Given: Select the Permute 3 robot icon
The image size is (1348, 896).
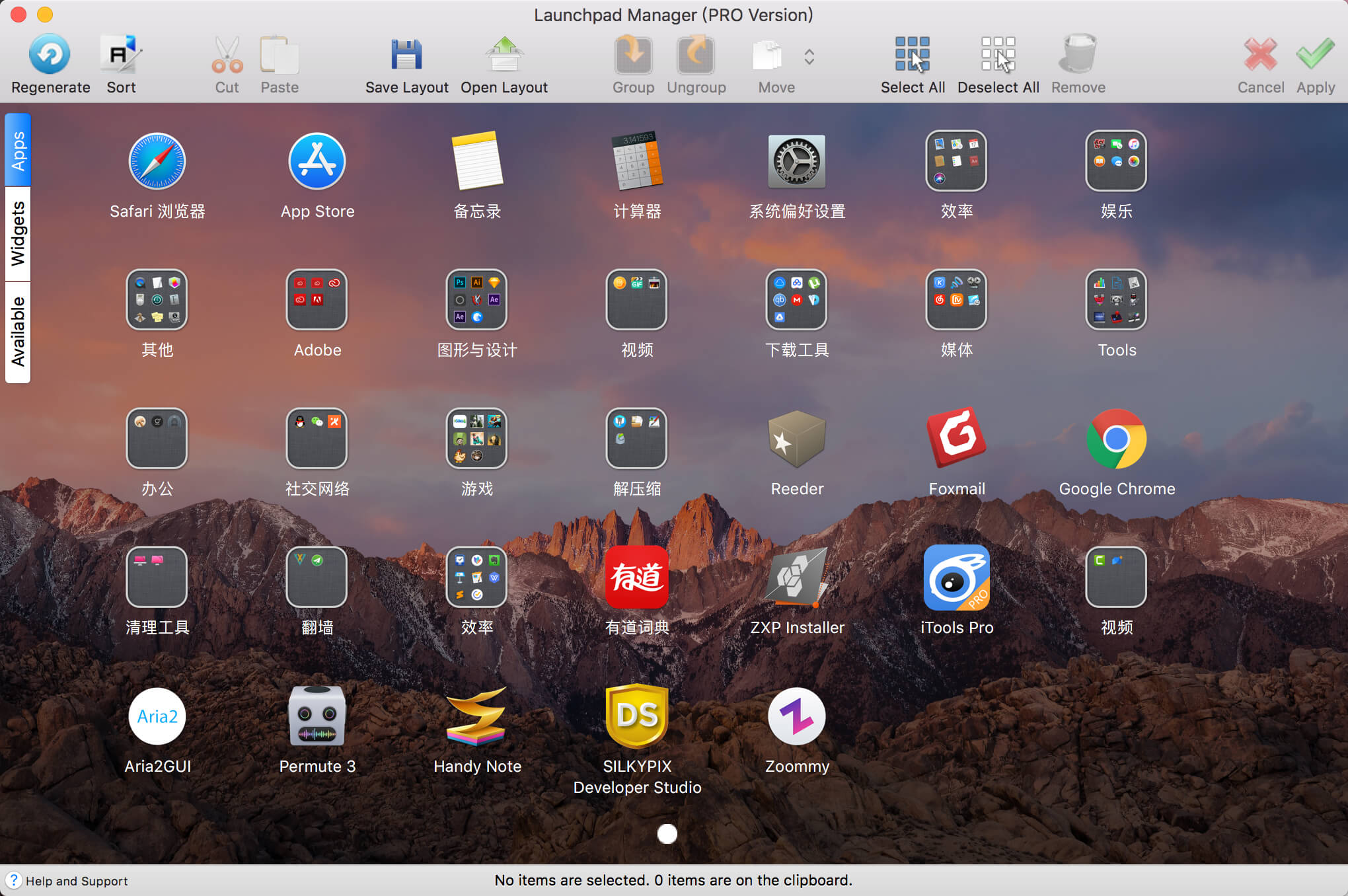Looking at the screenshot, I should click(x=317, y=716).
